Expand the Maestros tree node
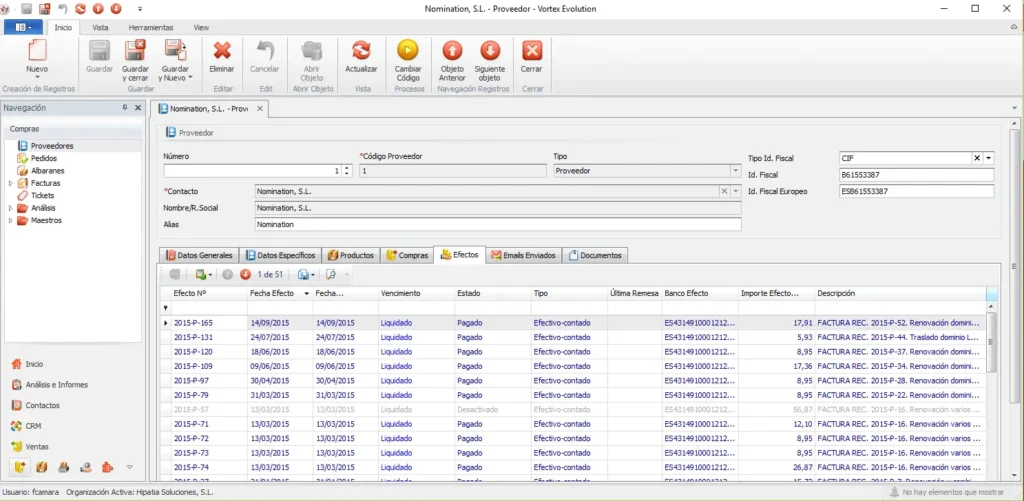The height and width of the screenshot is (501, 1024). tap(10, 221)
